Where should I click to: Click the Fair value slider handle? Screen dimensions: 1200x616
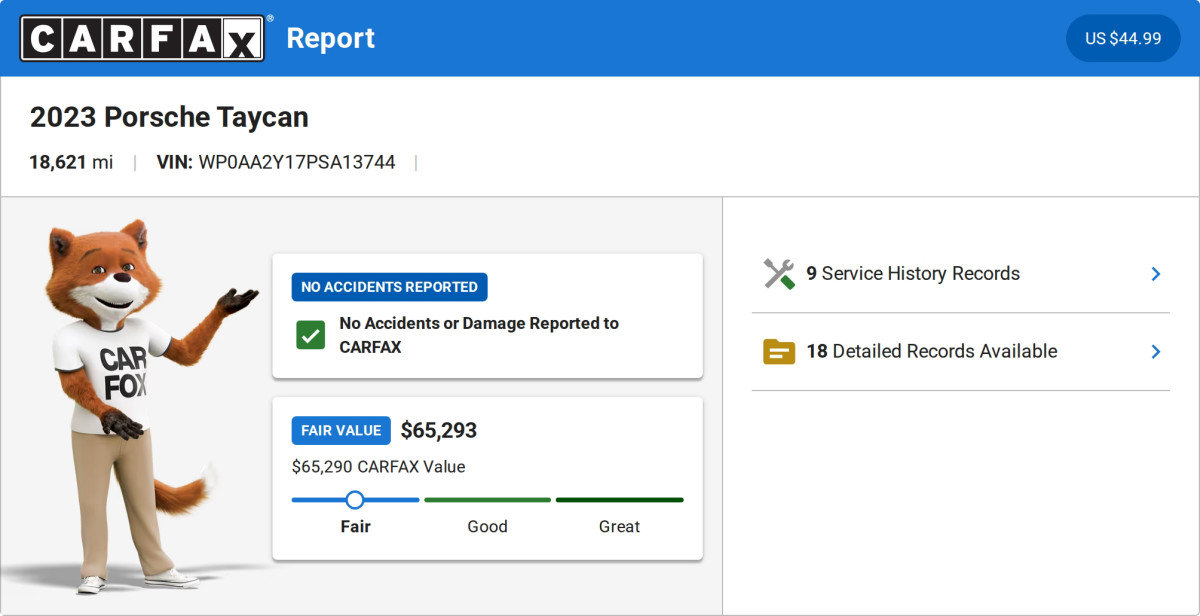(355, 500)
